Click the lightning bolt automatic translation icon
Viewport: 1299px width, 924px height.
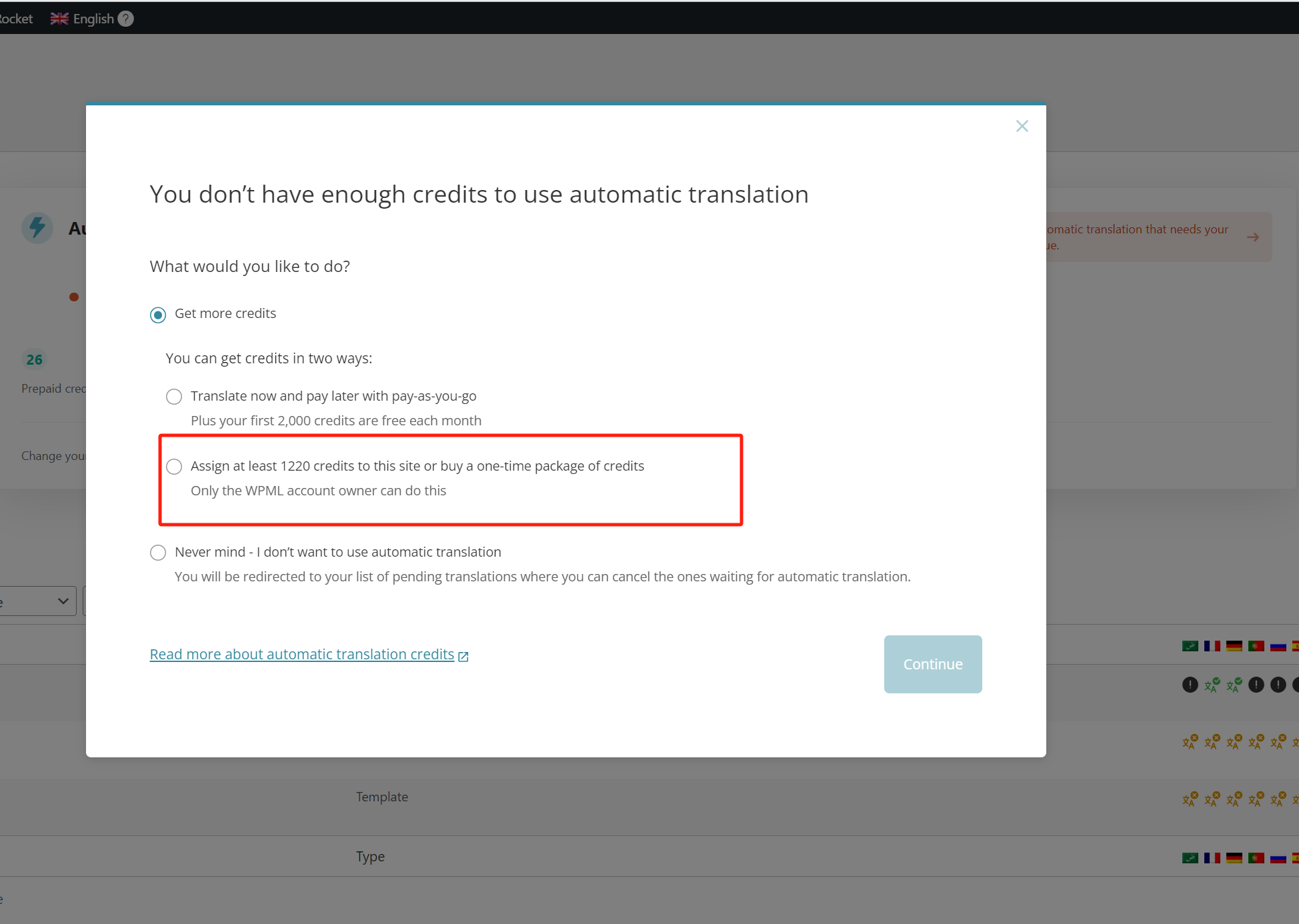tap(37, 227)
